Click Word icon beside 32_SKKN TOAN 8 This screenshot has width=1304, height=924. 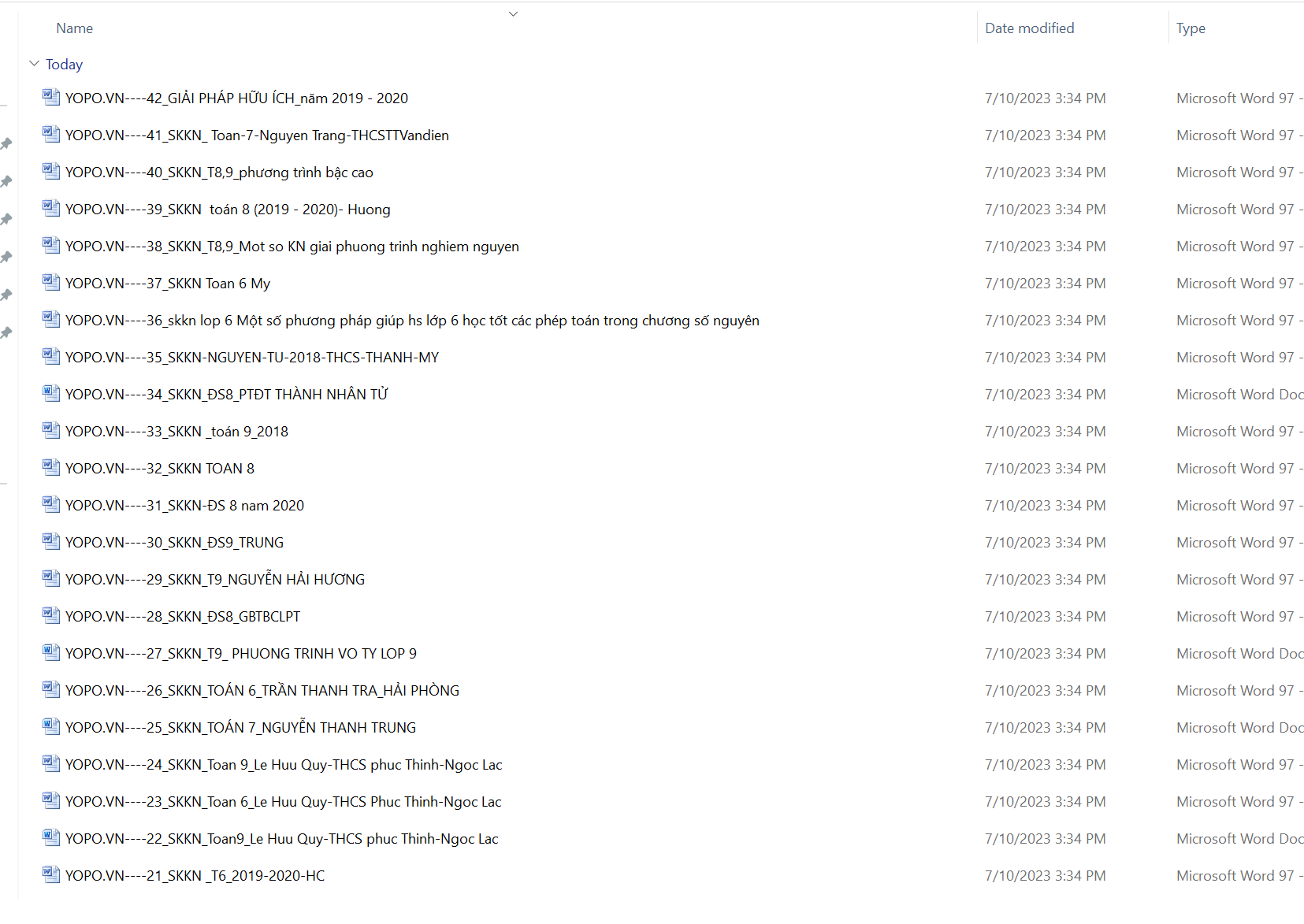click(x=51, y=468)
